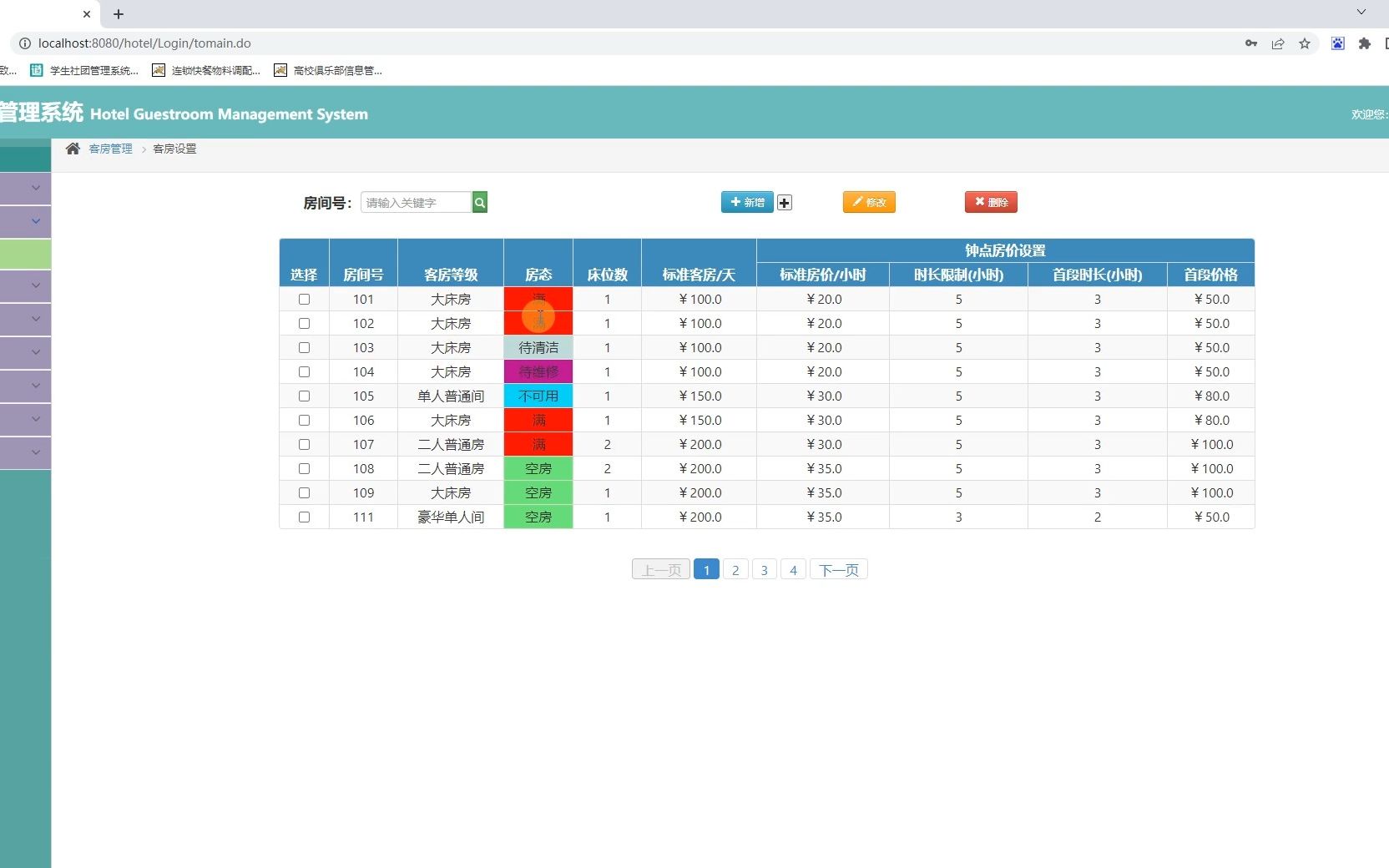1389x868 pixels.
Task: Click the green 空房 status of room 108
Action: pyautogui.click(x=538, y=468)
